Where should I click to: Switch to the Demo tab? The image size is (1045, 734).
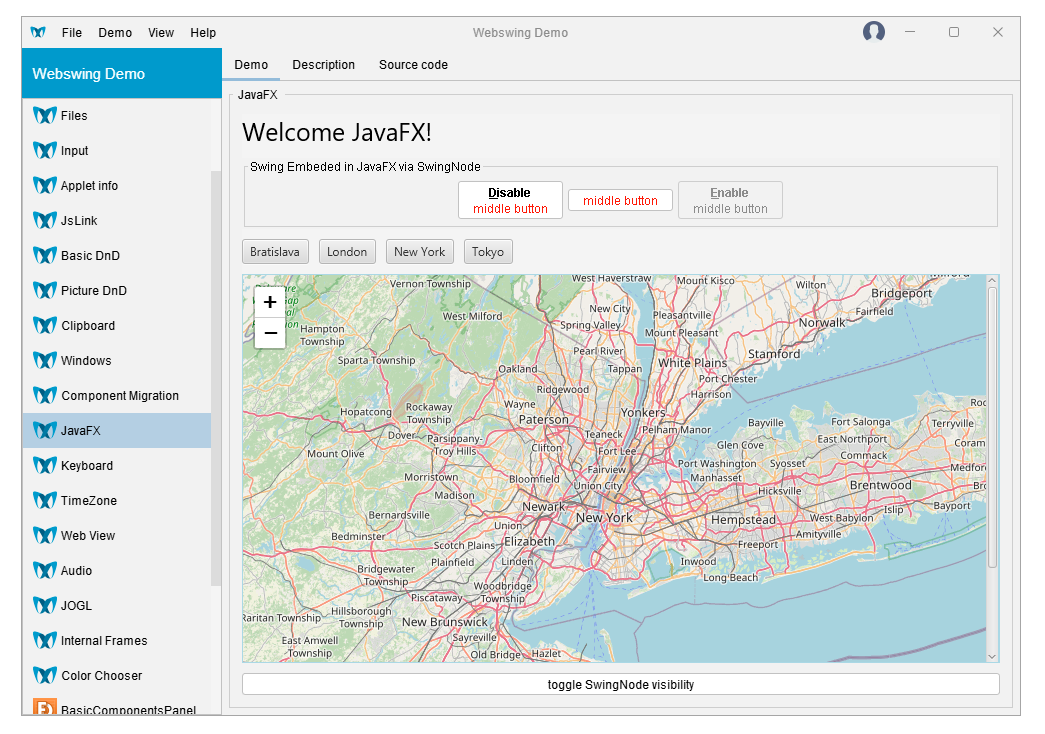coord(251,65)
